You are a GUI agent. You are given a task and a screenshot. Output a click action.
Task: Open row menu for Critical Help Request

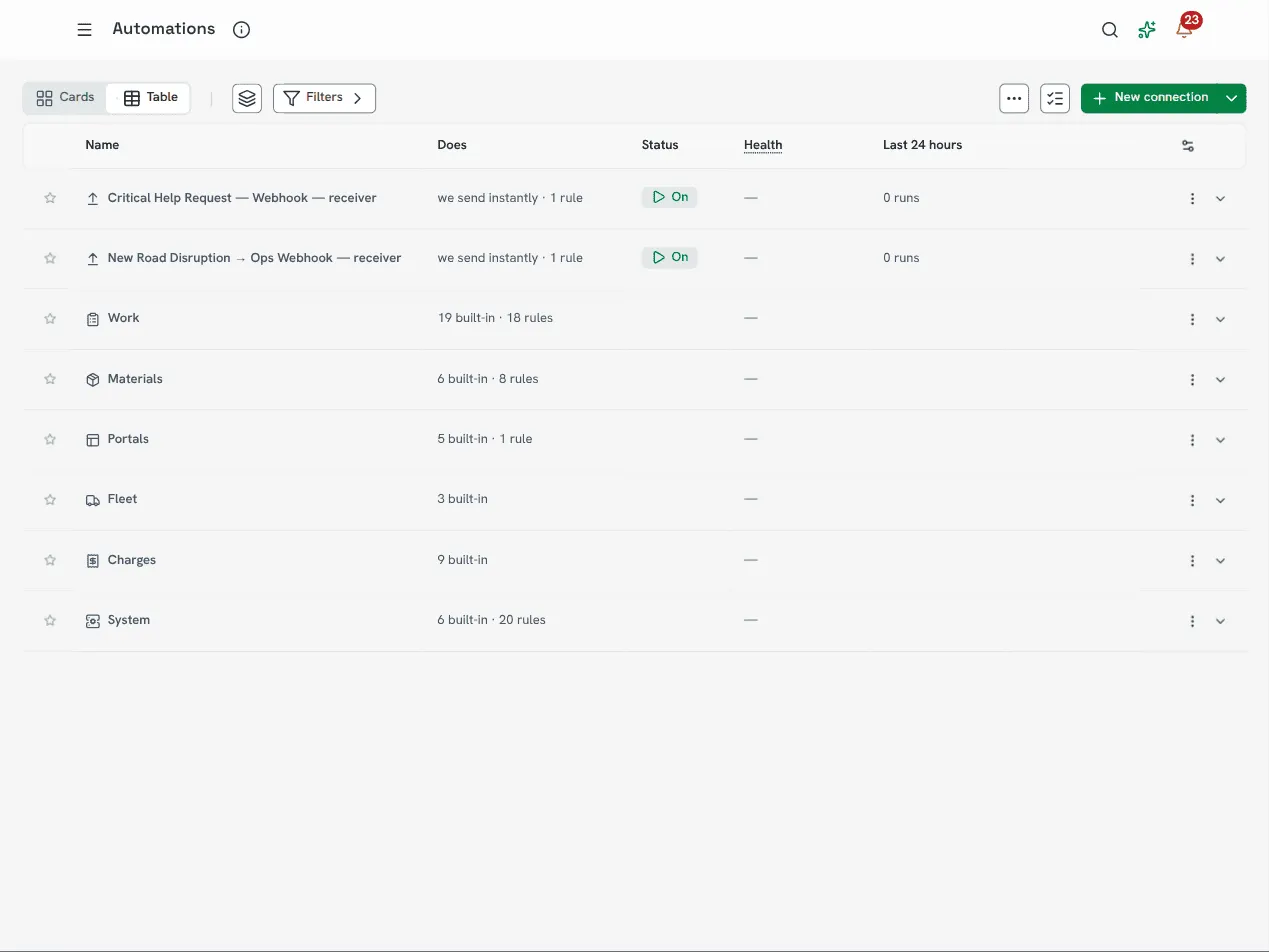(1192, 199)
